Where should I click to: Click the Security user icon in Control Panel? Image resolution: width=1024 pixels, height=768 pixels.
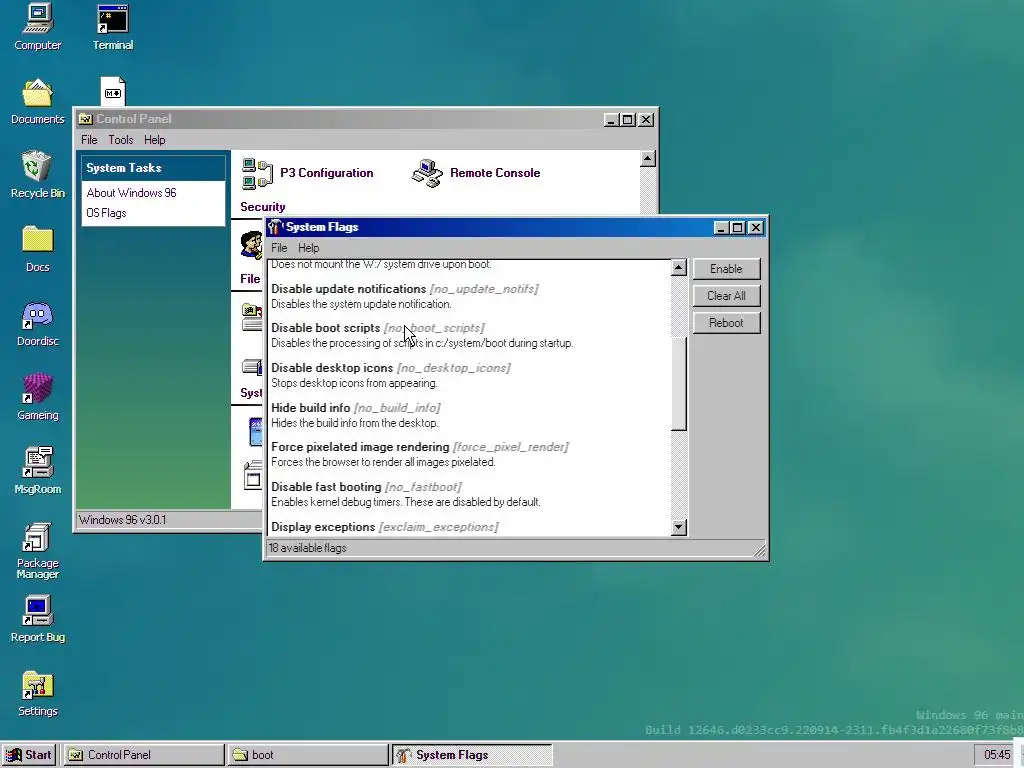[251, 245]
